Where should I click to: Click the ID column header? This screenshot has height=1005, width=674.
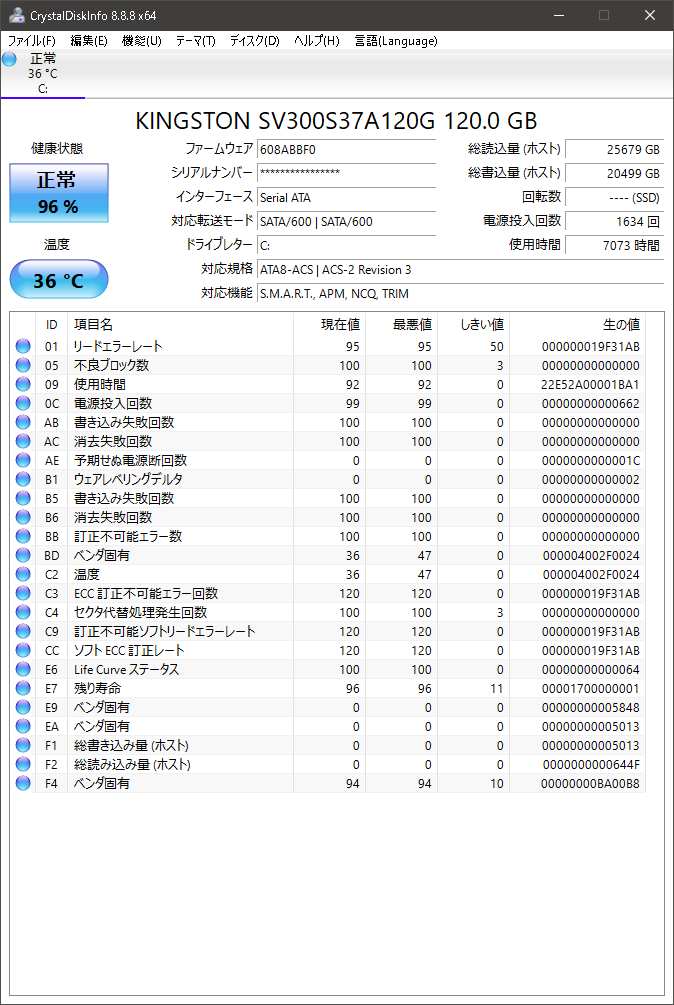pos(51,325)
